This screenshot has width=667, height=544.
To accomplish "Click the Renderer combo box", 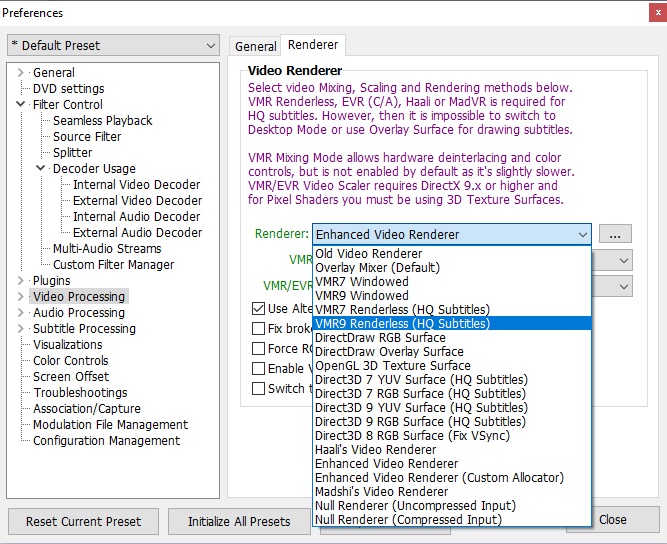I will click(452, 234).
